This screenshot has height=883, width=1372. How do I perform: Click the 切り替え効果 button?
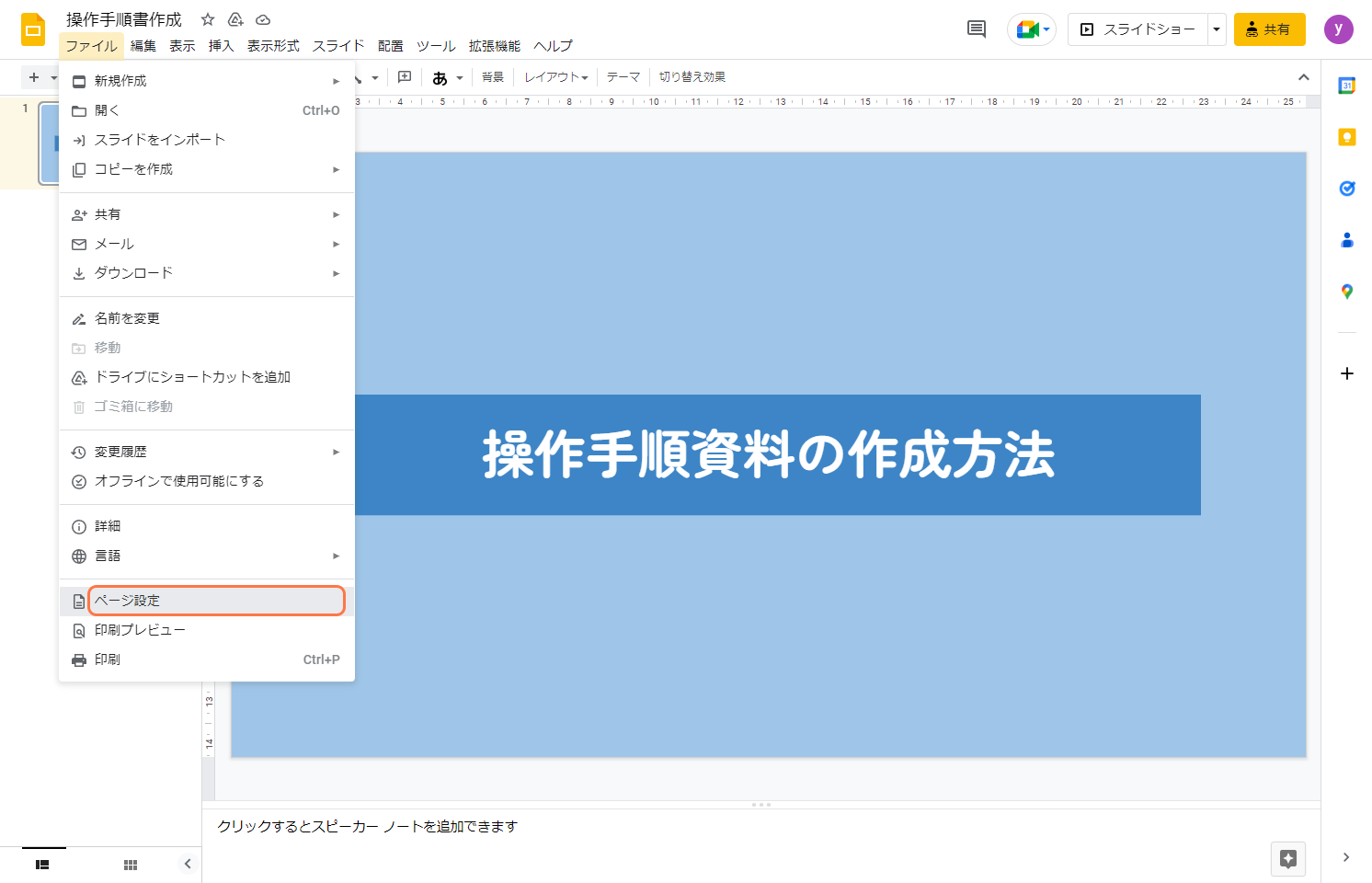[692, 77]
